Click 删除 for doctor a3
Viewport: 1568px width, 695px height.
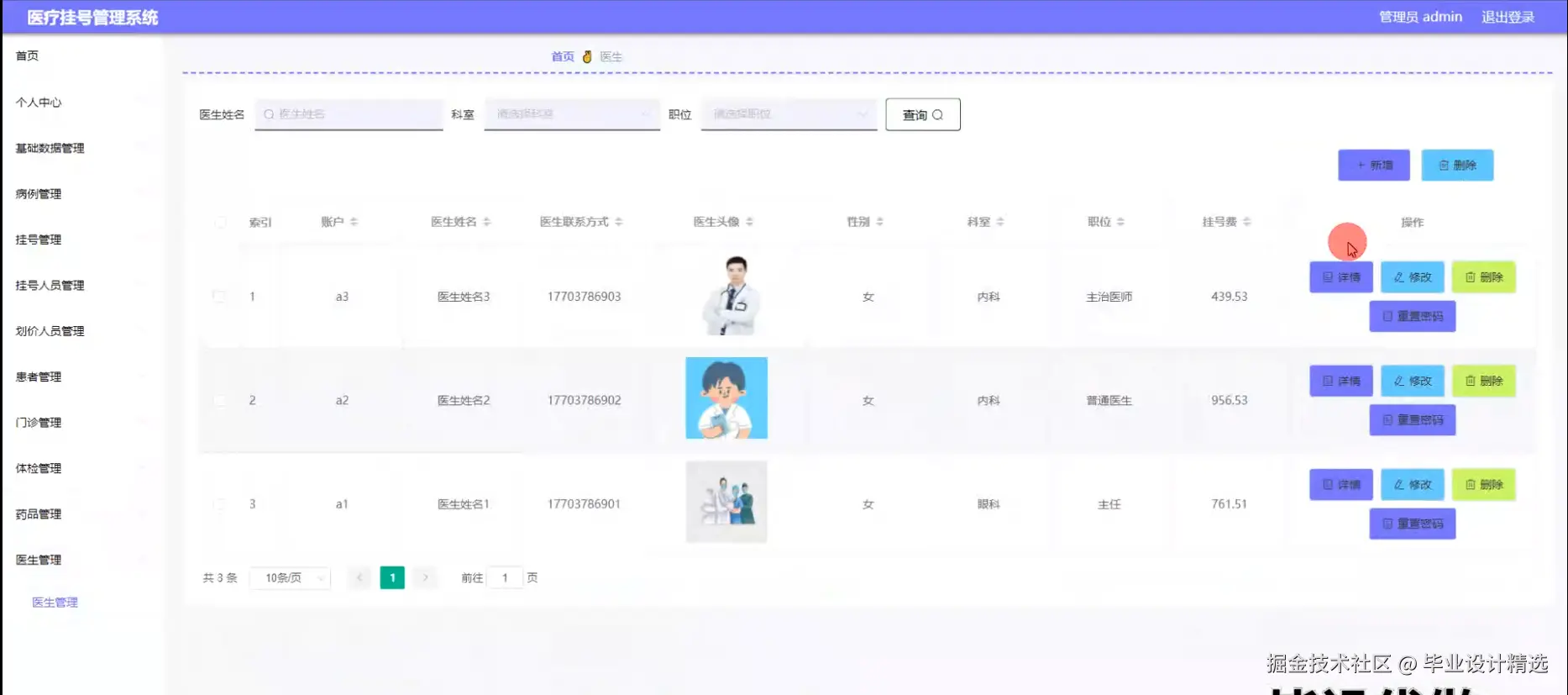(1484, 277)
